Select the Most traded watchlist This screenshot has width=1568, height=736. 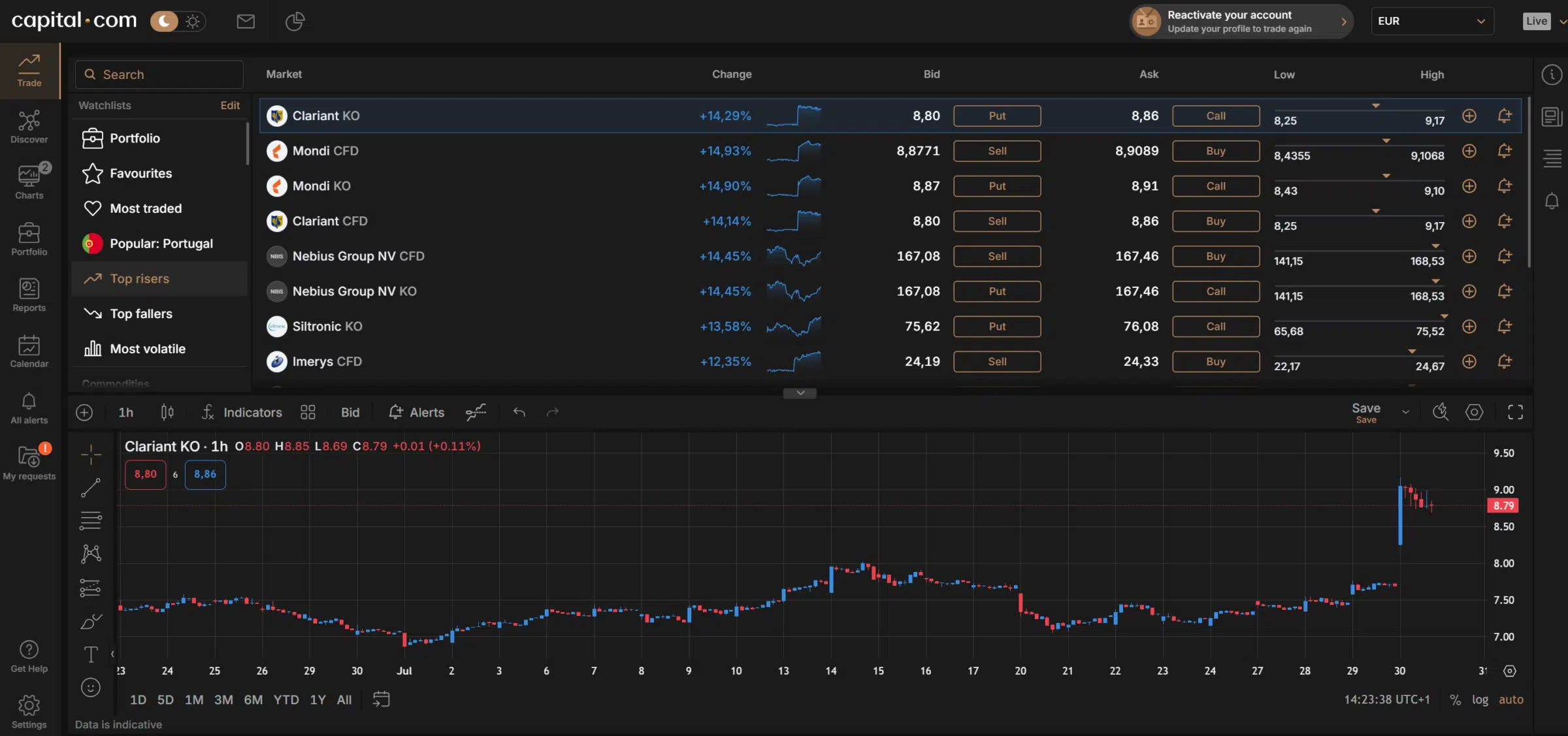159,208
